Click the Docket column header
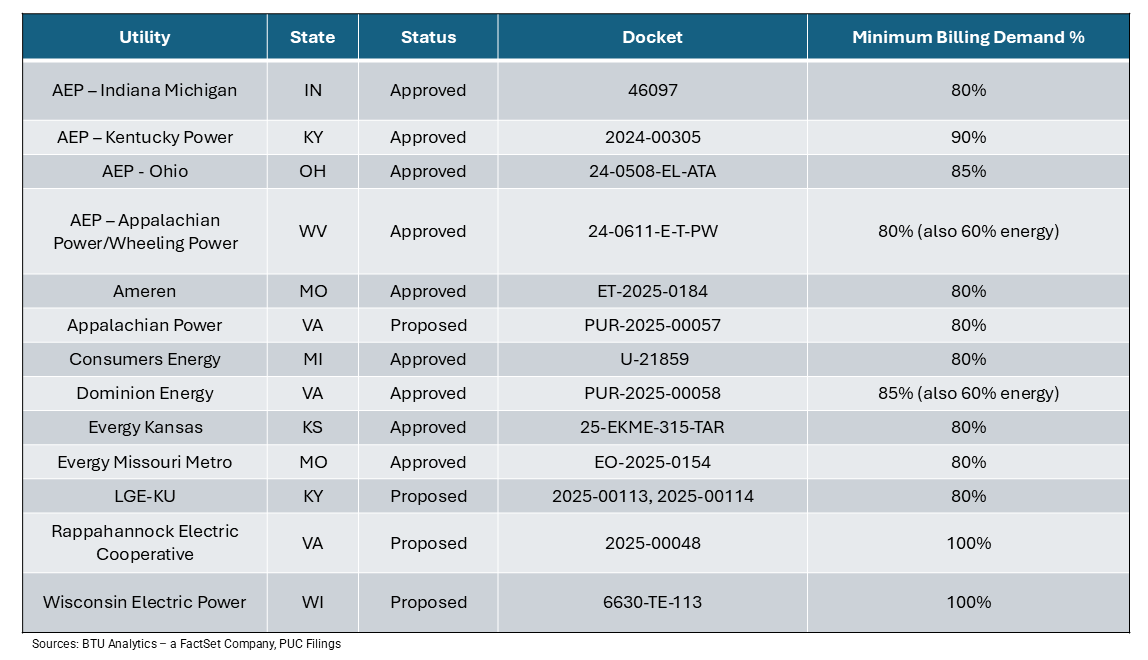The height and width of the screenshot is (660, 1148). pos(652,37)
